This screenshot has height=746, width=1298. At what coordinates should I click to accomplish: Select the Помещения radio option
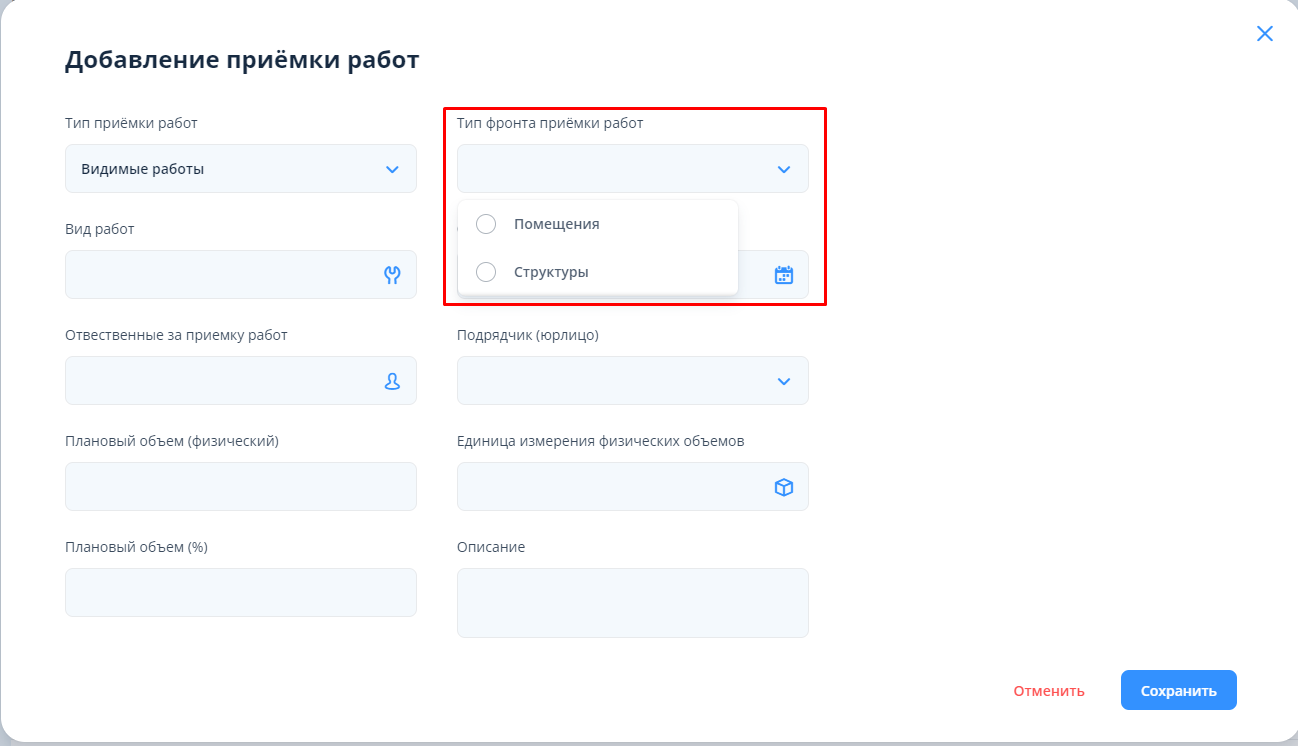point(486,224)
